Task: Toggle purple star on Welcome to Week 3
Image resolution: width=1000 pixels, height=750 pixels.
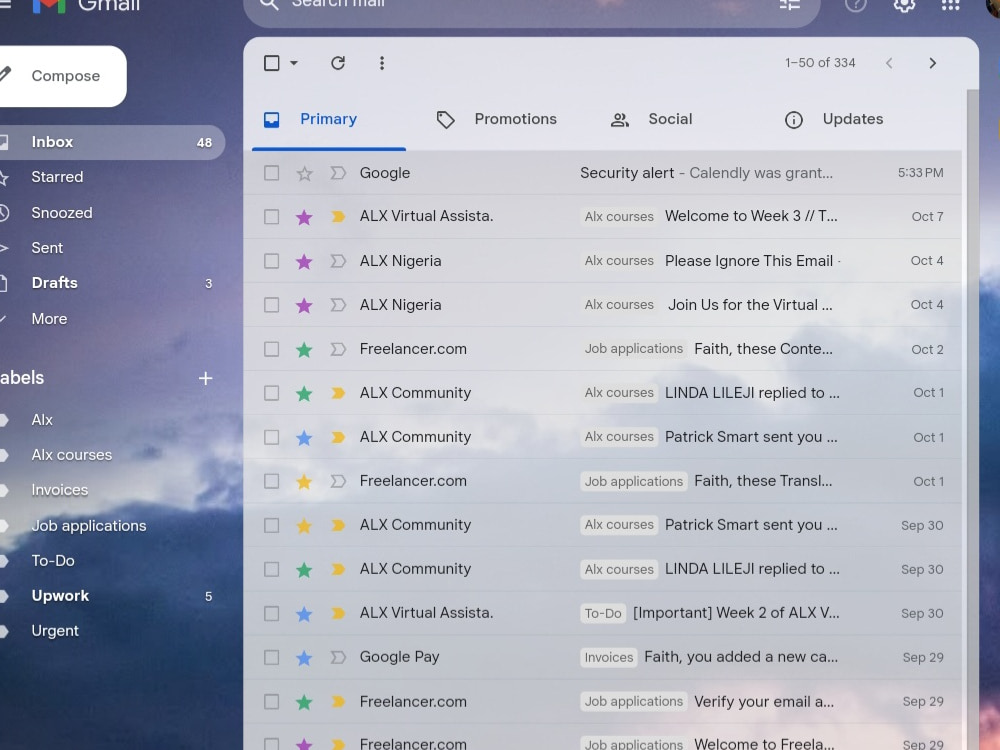Action: pos(304,217)
